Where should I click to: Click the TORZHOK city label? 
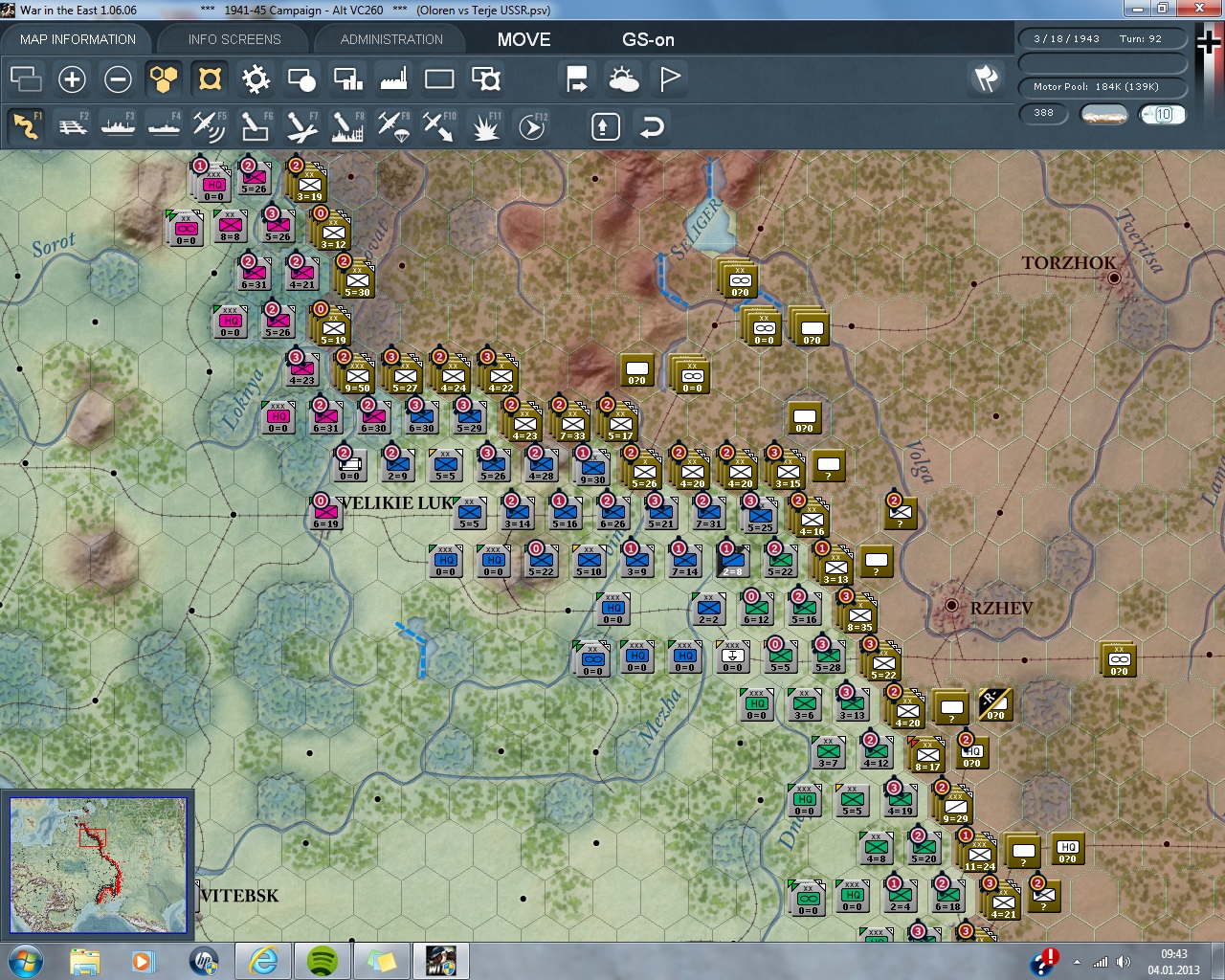point(1068,263)
